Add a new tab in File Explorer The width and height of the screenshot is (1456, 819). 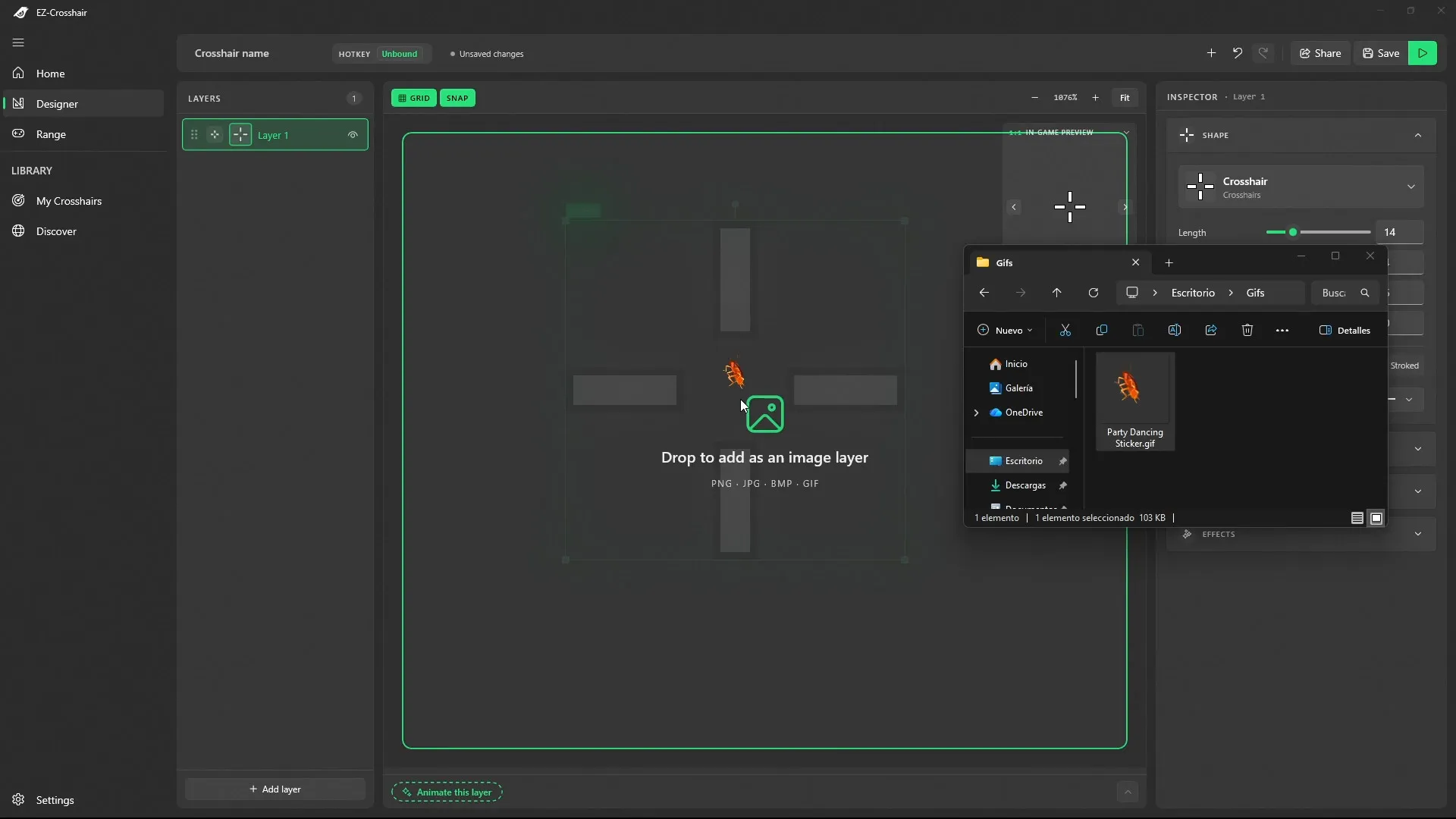1169,262
